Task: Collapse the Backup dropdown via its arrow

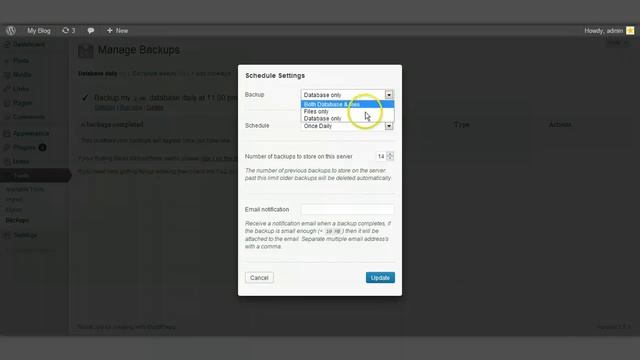Action: (x=389, y=95)
